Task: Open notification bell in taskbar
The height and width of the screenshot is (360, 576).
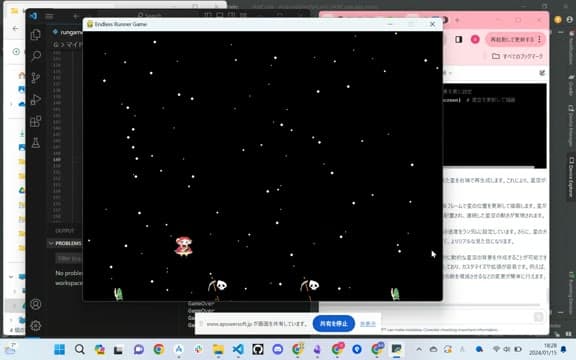Action: [x=564, y=349]
